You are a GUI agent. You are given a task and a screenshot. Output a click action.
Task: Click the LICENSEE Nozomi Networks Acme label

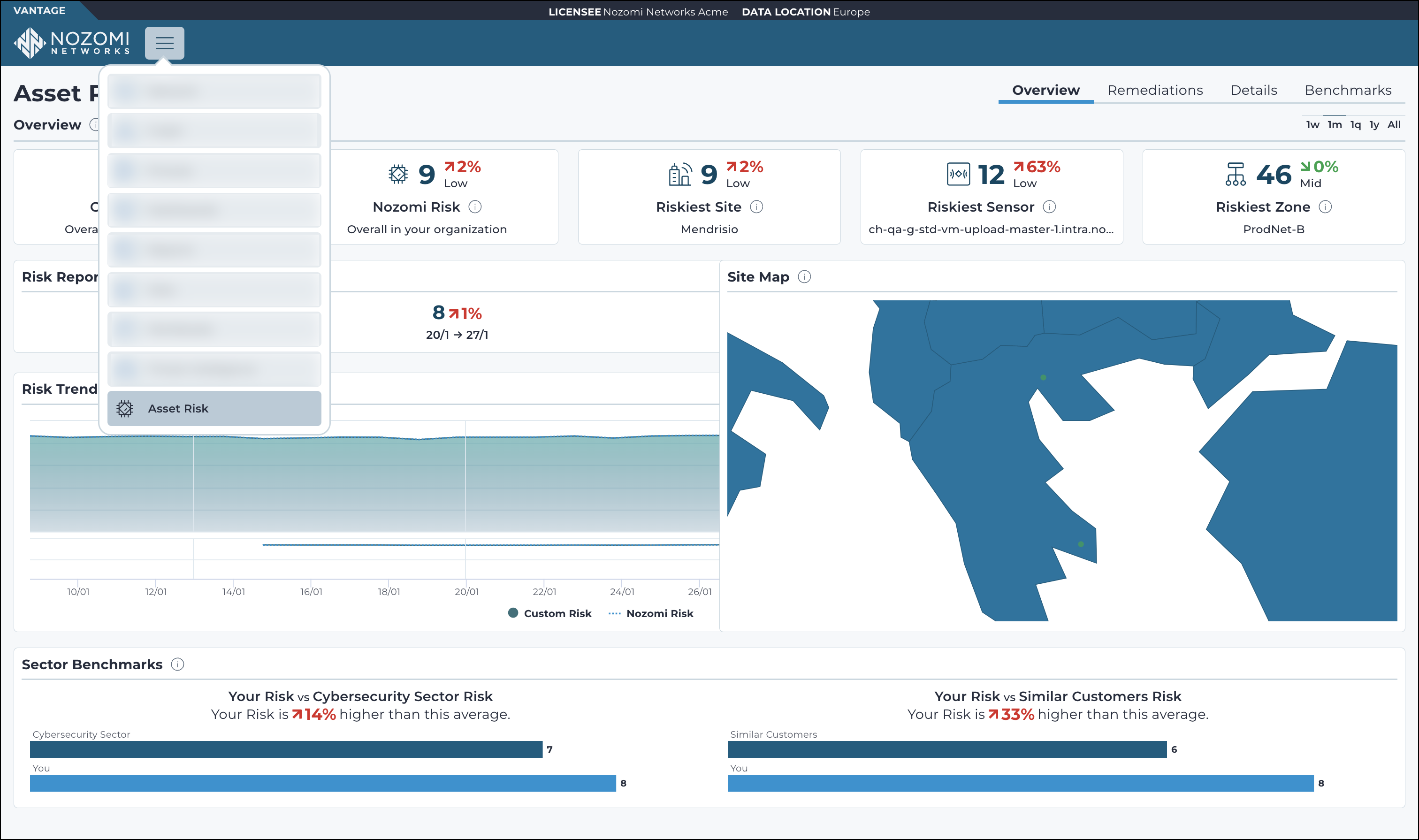pyautogui.click(x=638, y=12)
